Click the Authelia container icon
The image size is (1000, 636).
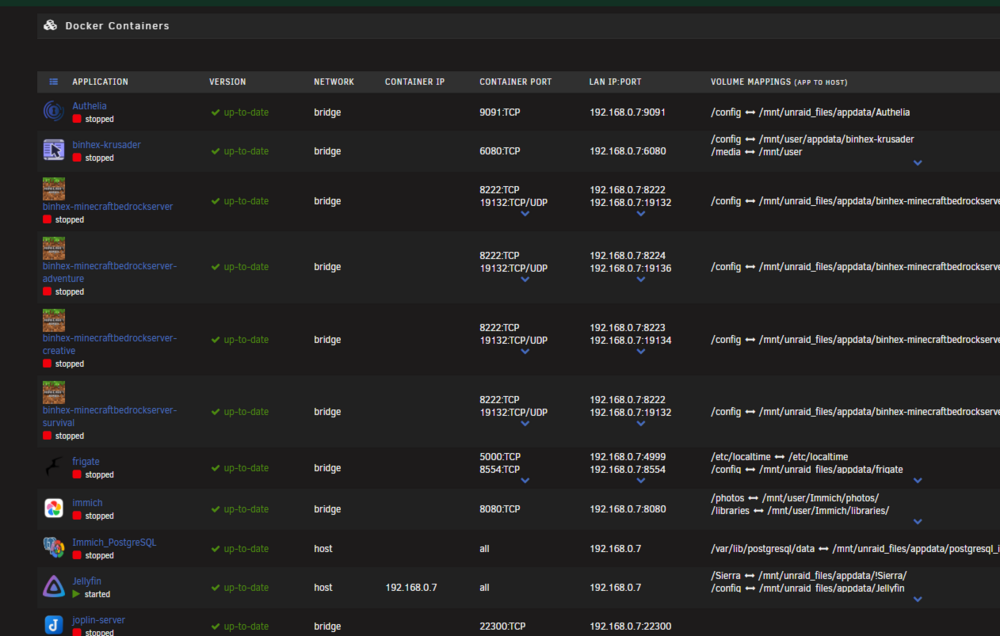(54, 112)
